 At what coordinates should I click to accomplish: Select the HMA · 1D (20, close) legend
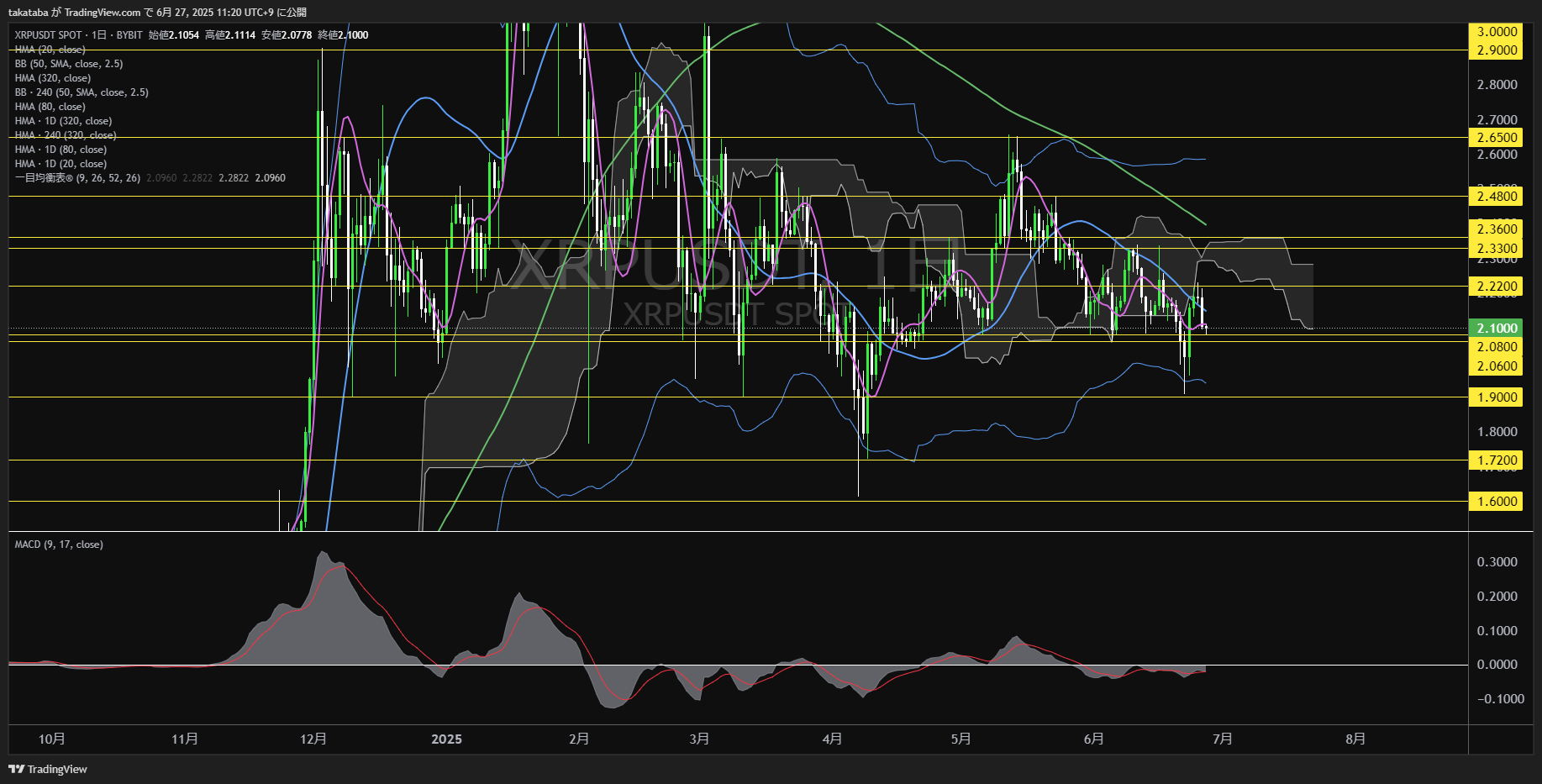(x=61, y=164)
